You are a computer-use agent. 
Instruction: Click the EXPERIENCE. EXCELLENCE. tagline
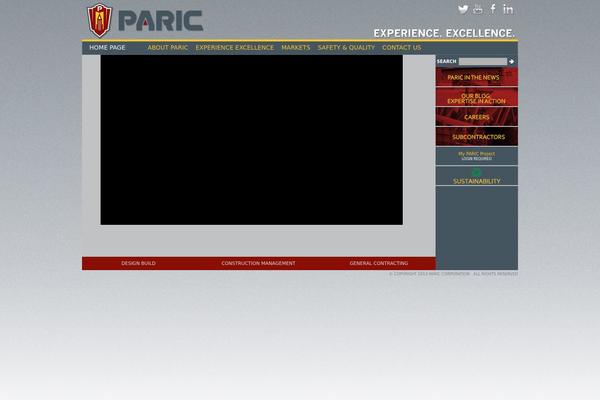pyautogui.click(x=444, y=33)
